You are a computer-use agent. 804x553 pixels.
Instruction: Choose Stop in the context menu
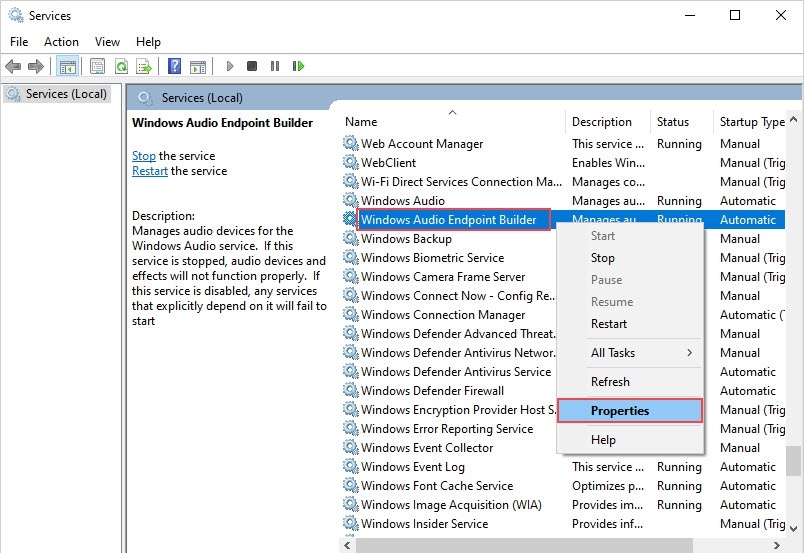(630, 258)
